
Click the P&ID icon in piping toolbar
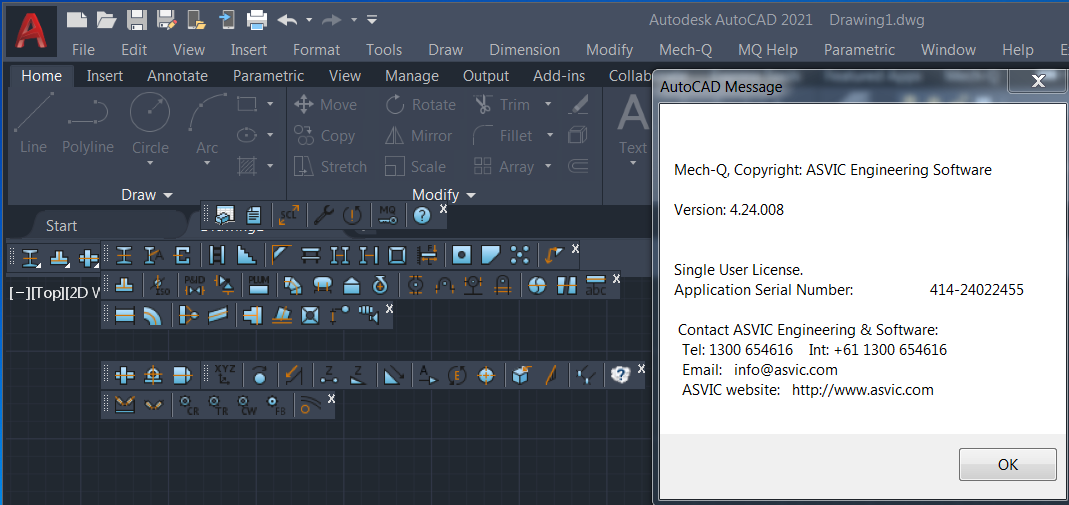195,285
